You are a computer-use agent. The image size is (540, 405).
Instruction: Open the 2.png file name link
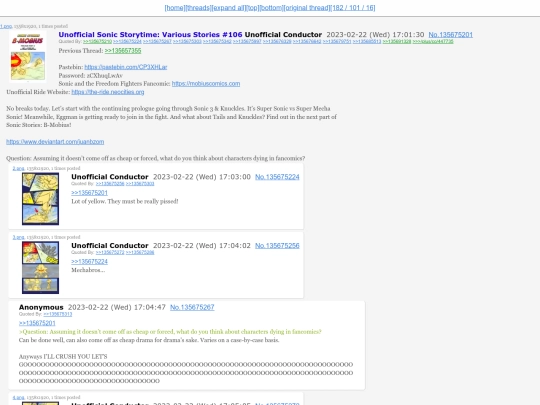click(18, 168)
